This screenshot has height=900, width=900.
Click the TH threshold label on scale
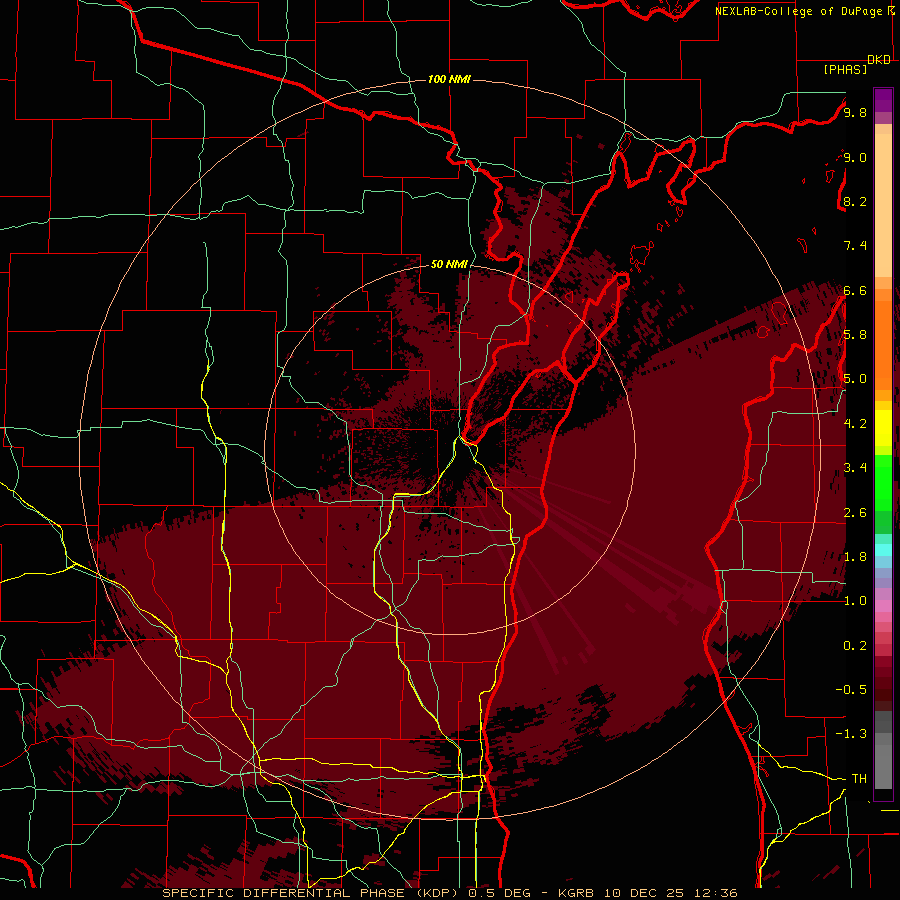click(859, 779)
